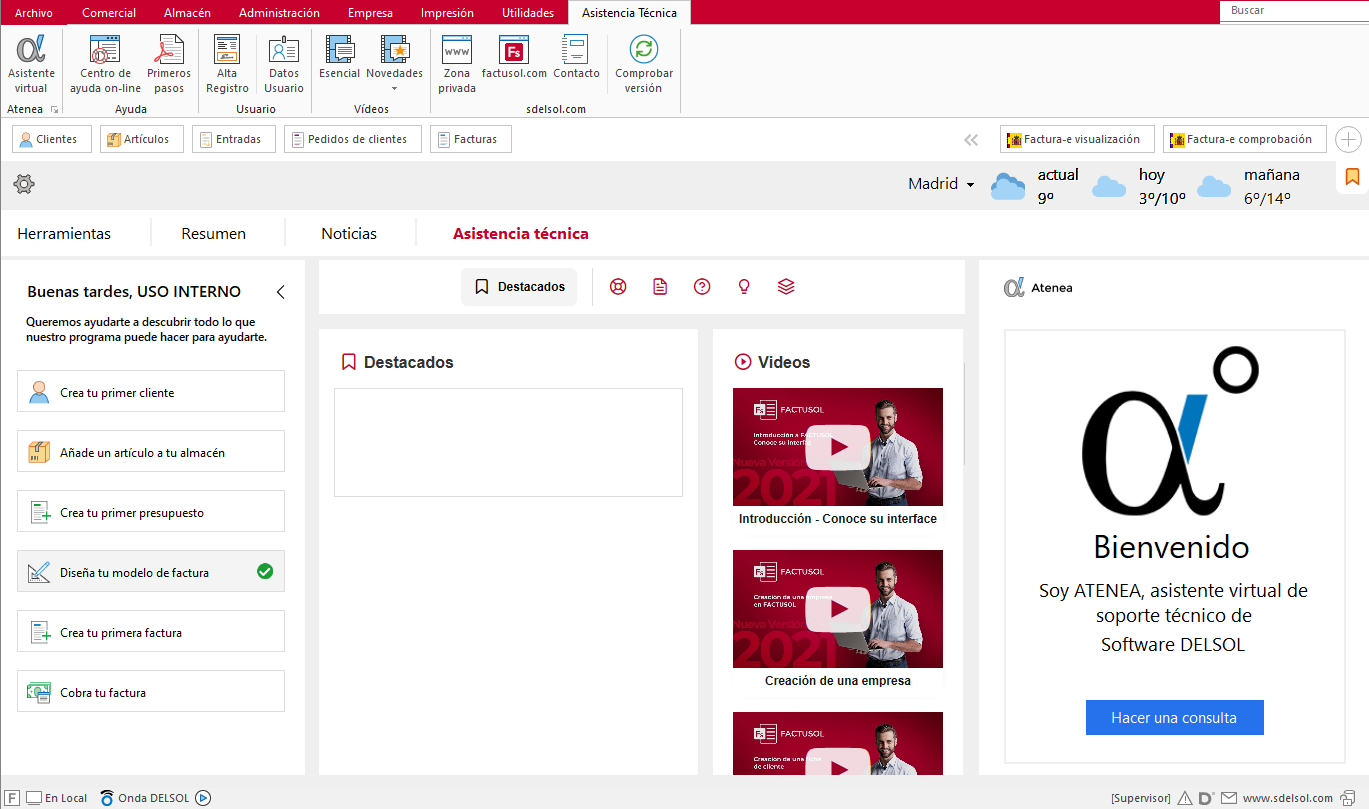Open Centro de ayuda on-line

coord(105,64)
